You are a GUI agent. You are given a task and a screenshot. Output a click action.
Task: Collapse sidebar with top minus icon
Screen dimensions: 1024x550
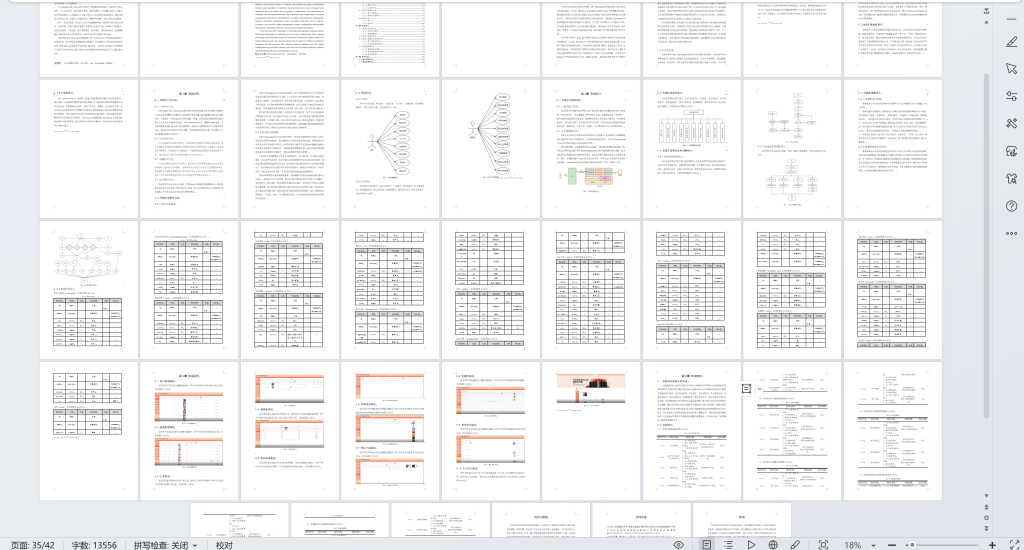click(1012, 19)
